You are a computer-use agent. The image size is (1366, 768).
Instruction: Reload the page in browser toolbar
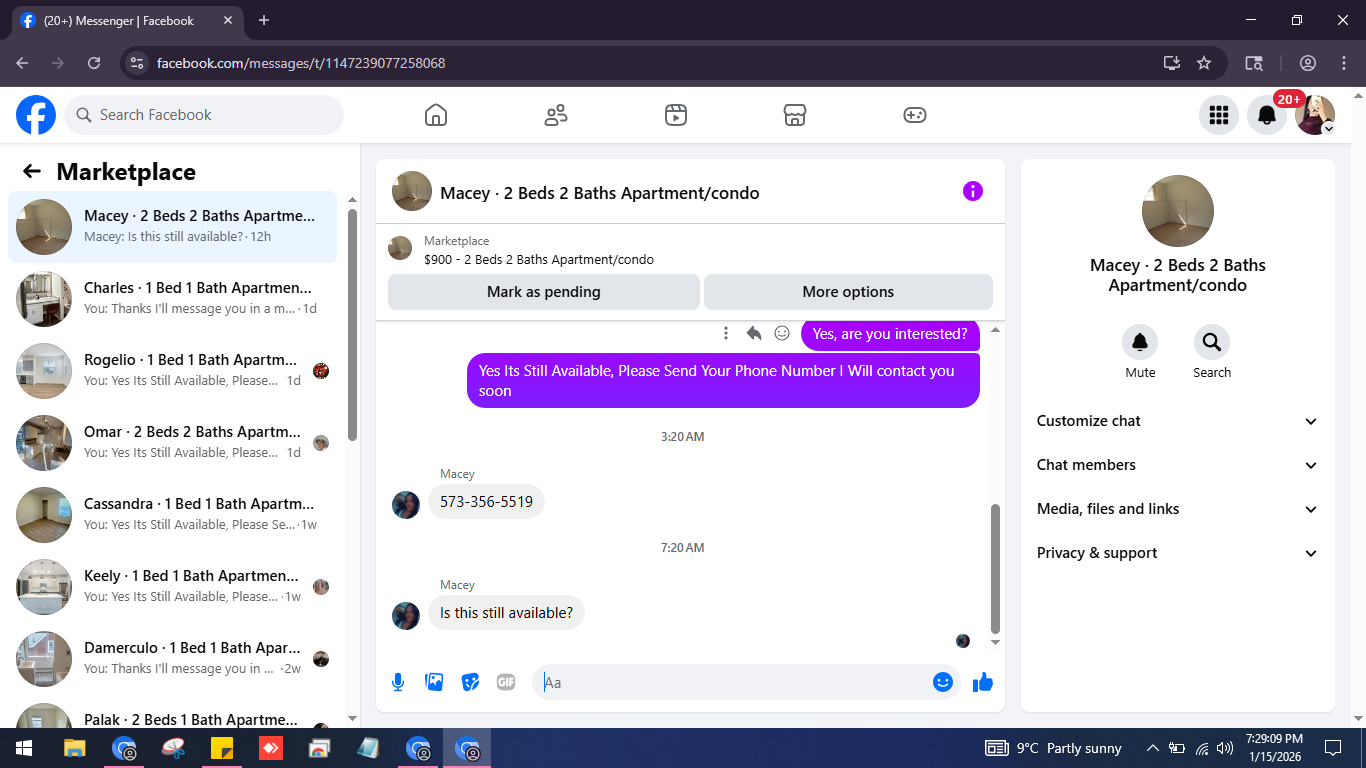coord(94,63)
